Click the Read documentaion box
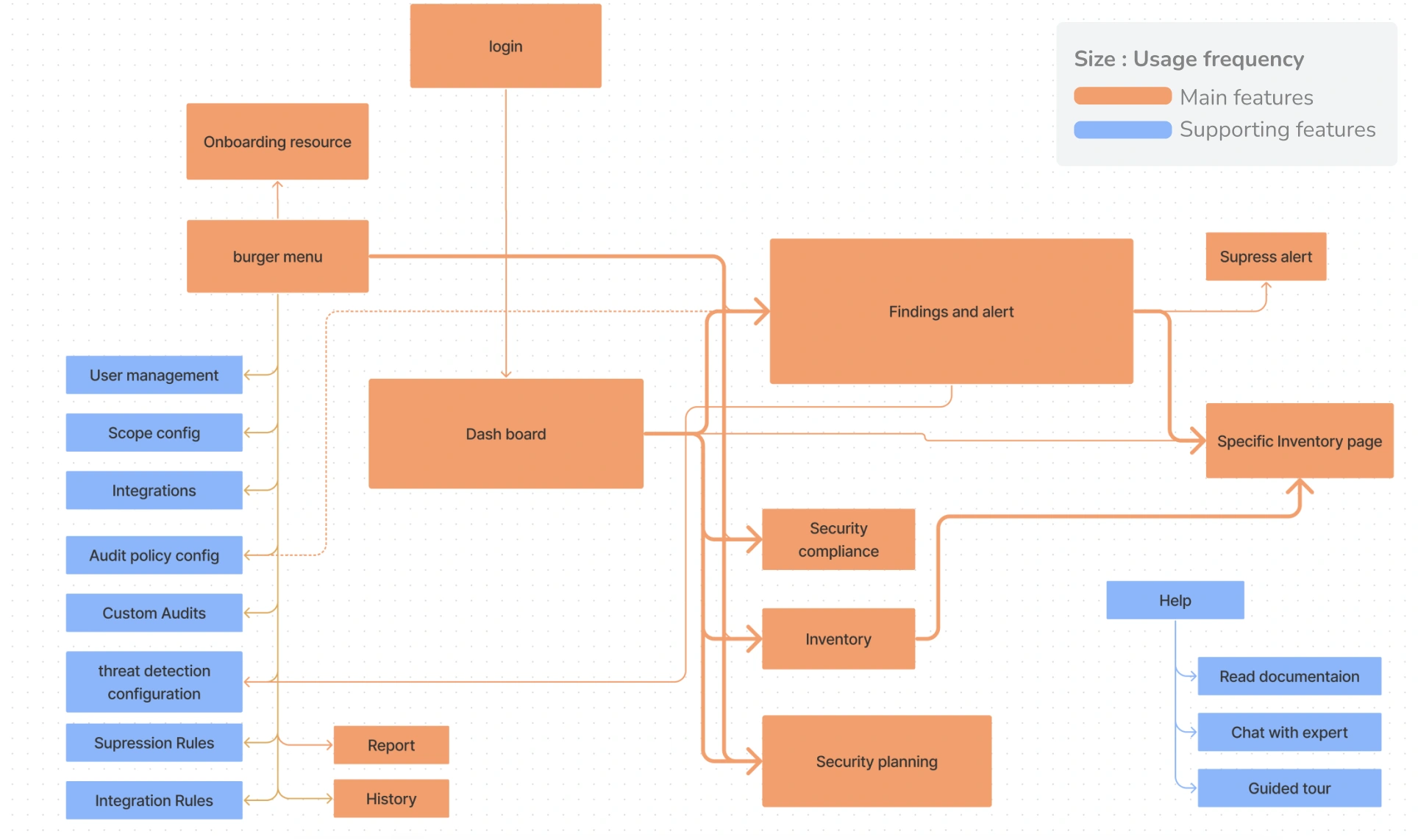The image size is (1418, 840). tap(1289, 675)
